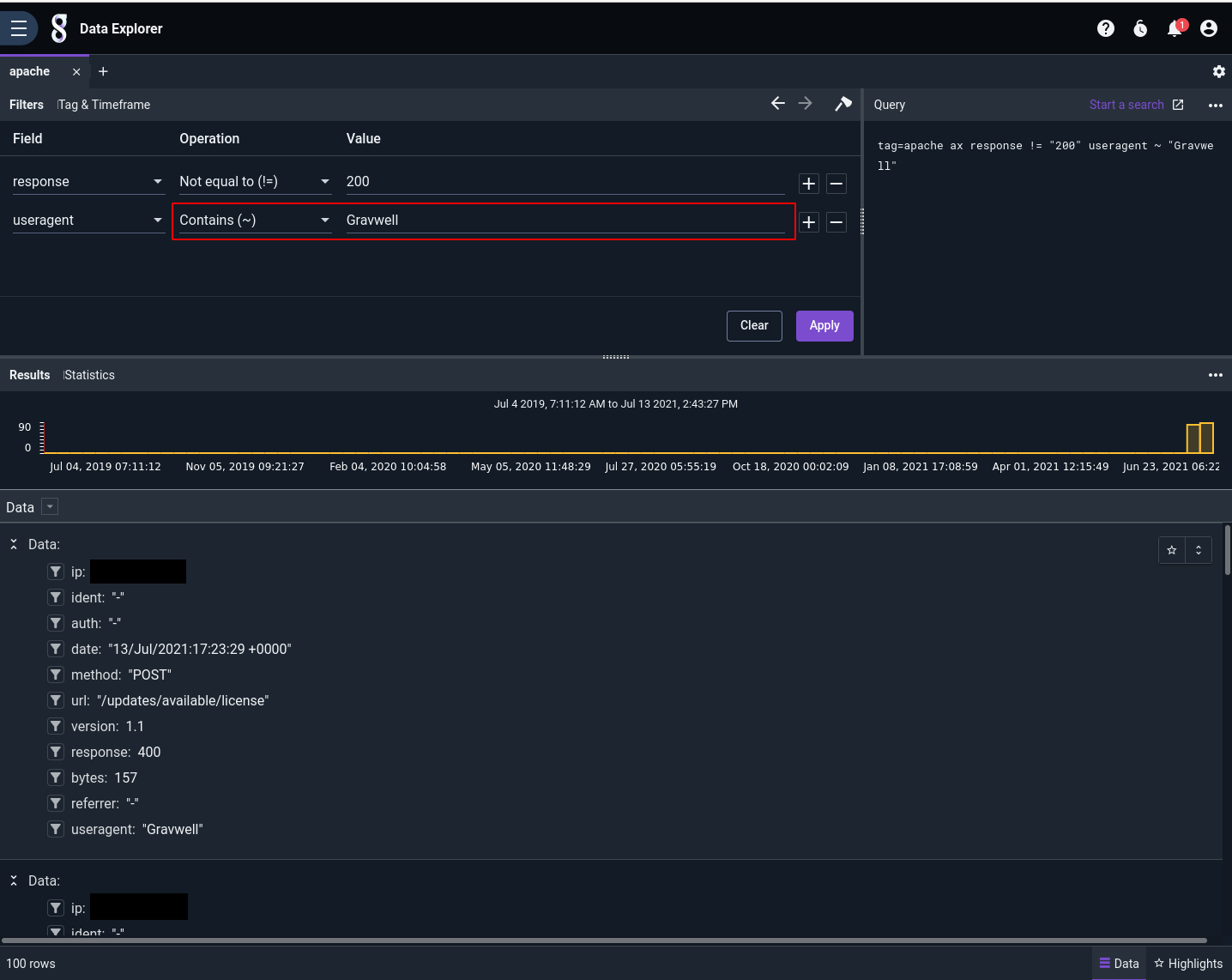Image resolution: width=1232 pixels, height=980 pixels.
Task: Click the Gravwell logo icon
Action: 58,28
